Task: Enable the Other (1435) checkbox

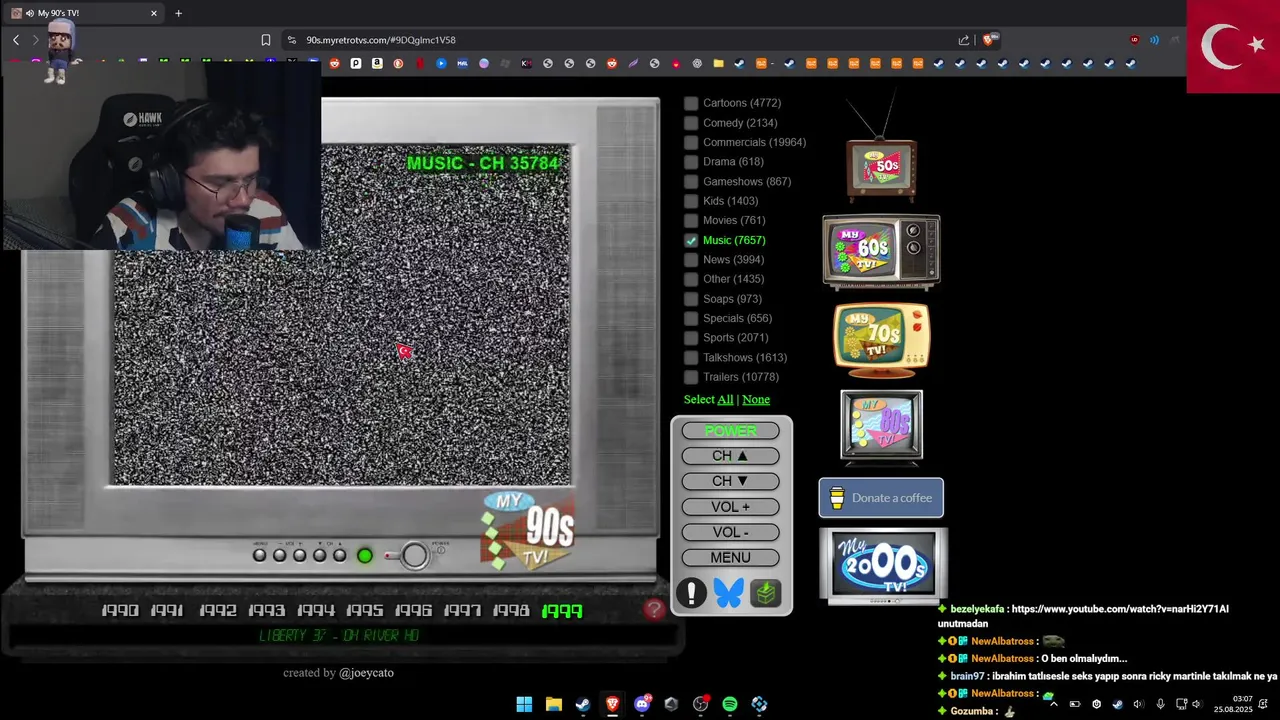Action: click(x=691, y=279)
